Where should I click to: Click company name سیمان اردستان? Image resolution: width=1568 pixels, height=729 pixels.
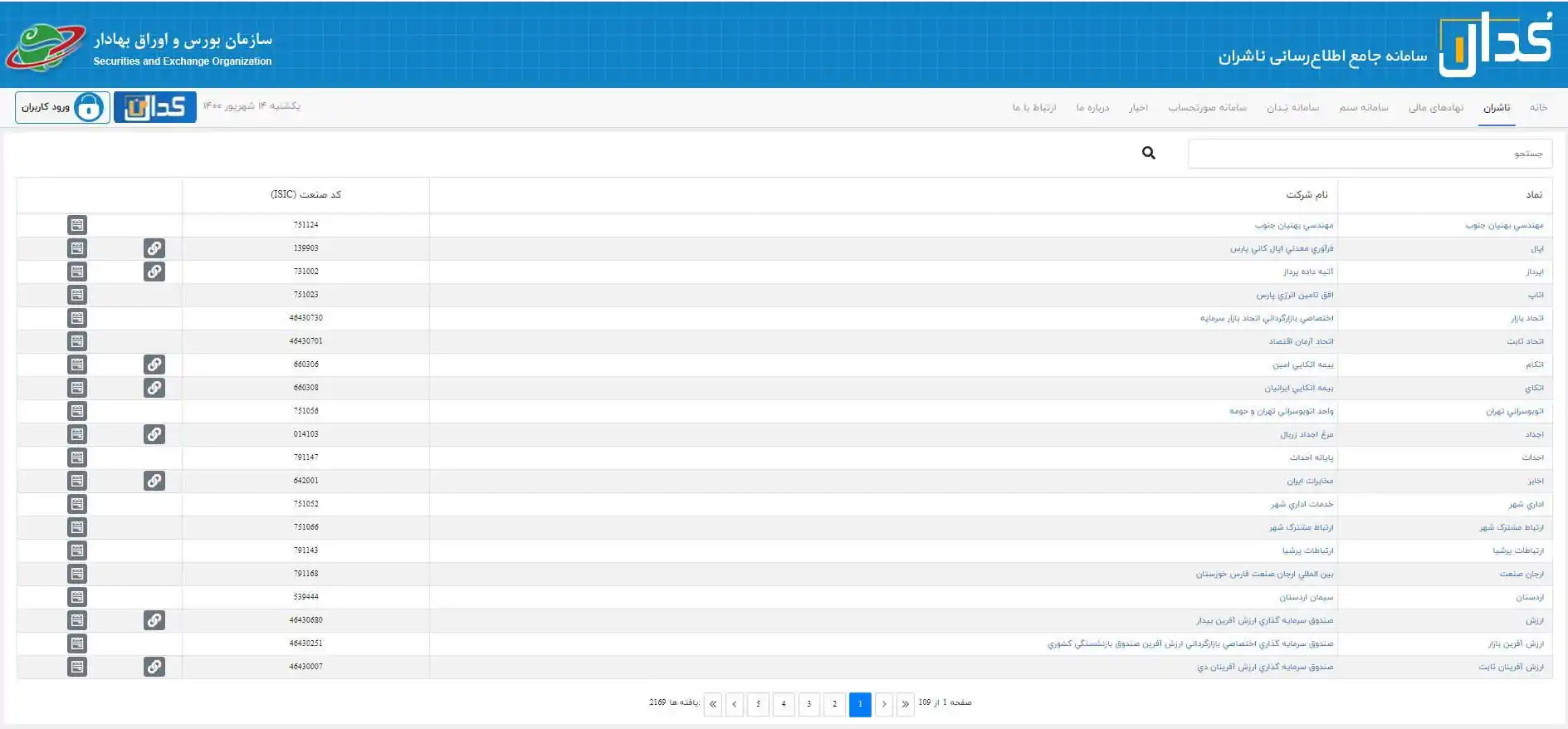(1307, 597)
